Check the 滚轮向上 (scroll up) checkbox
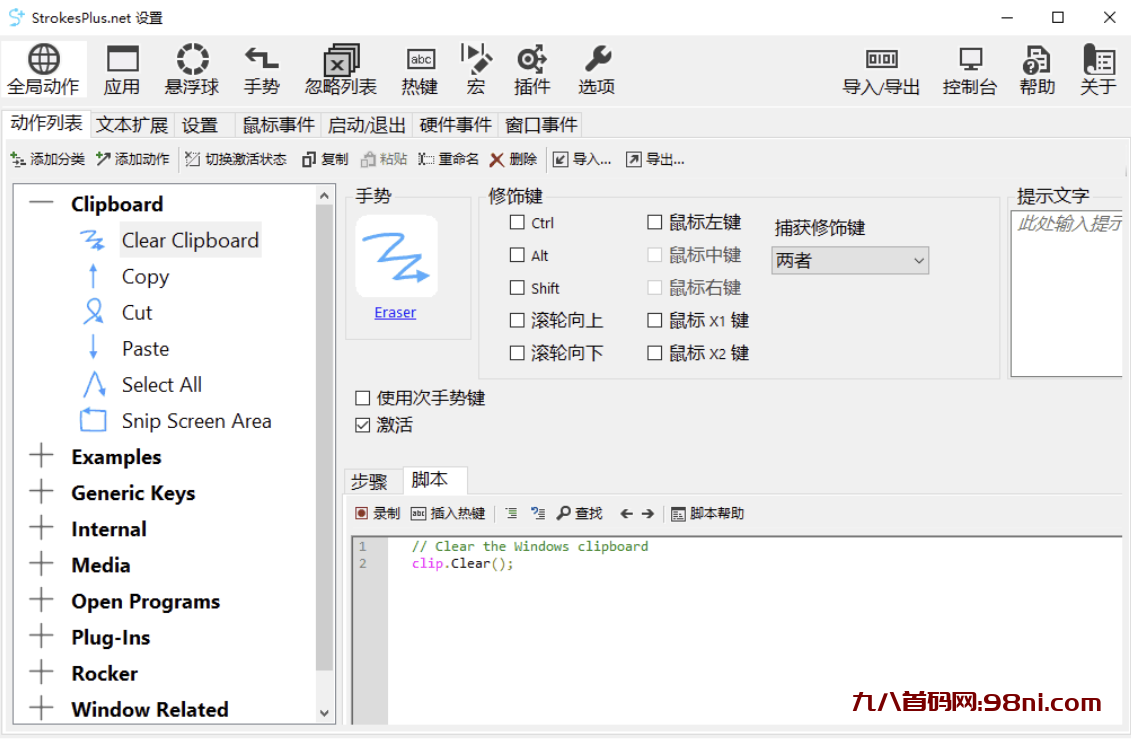 point(516,320)
